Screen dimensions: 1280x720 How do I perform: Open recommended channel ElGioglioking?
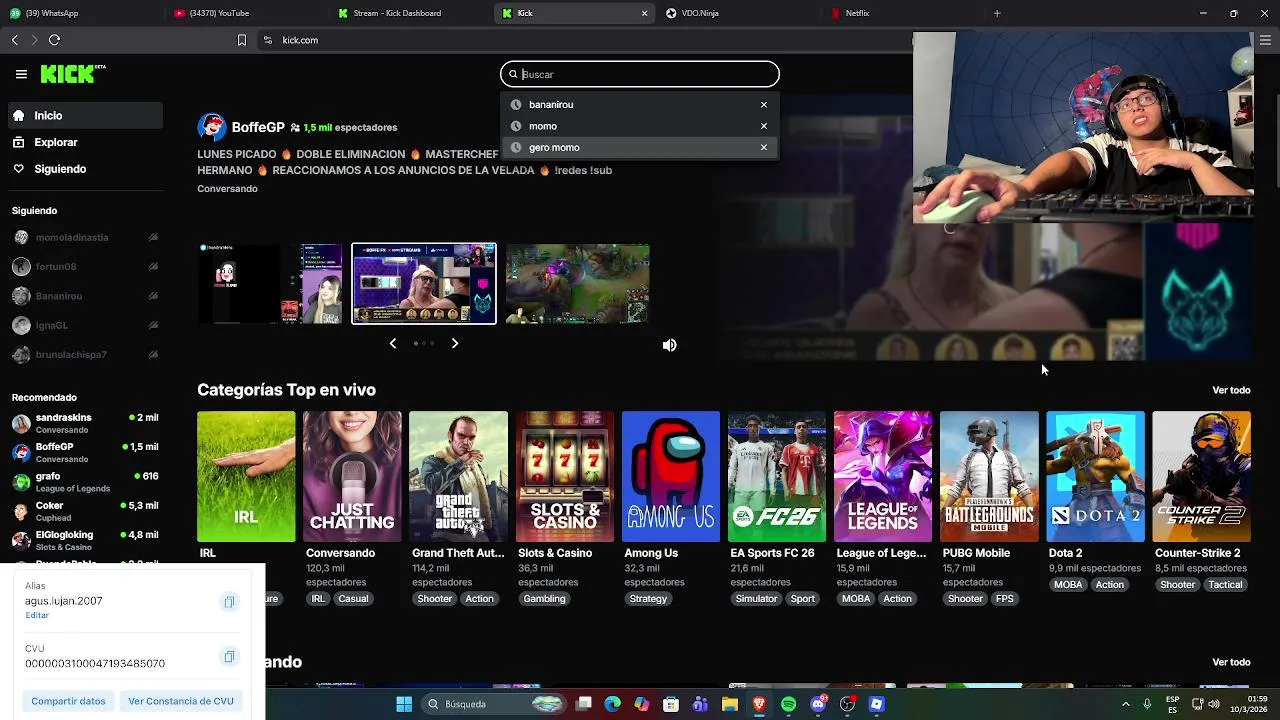click(x=85, y=540)
